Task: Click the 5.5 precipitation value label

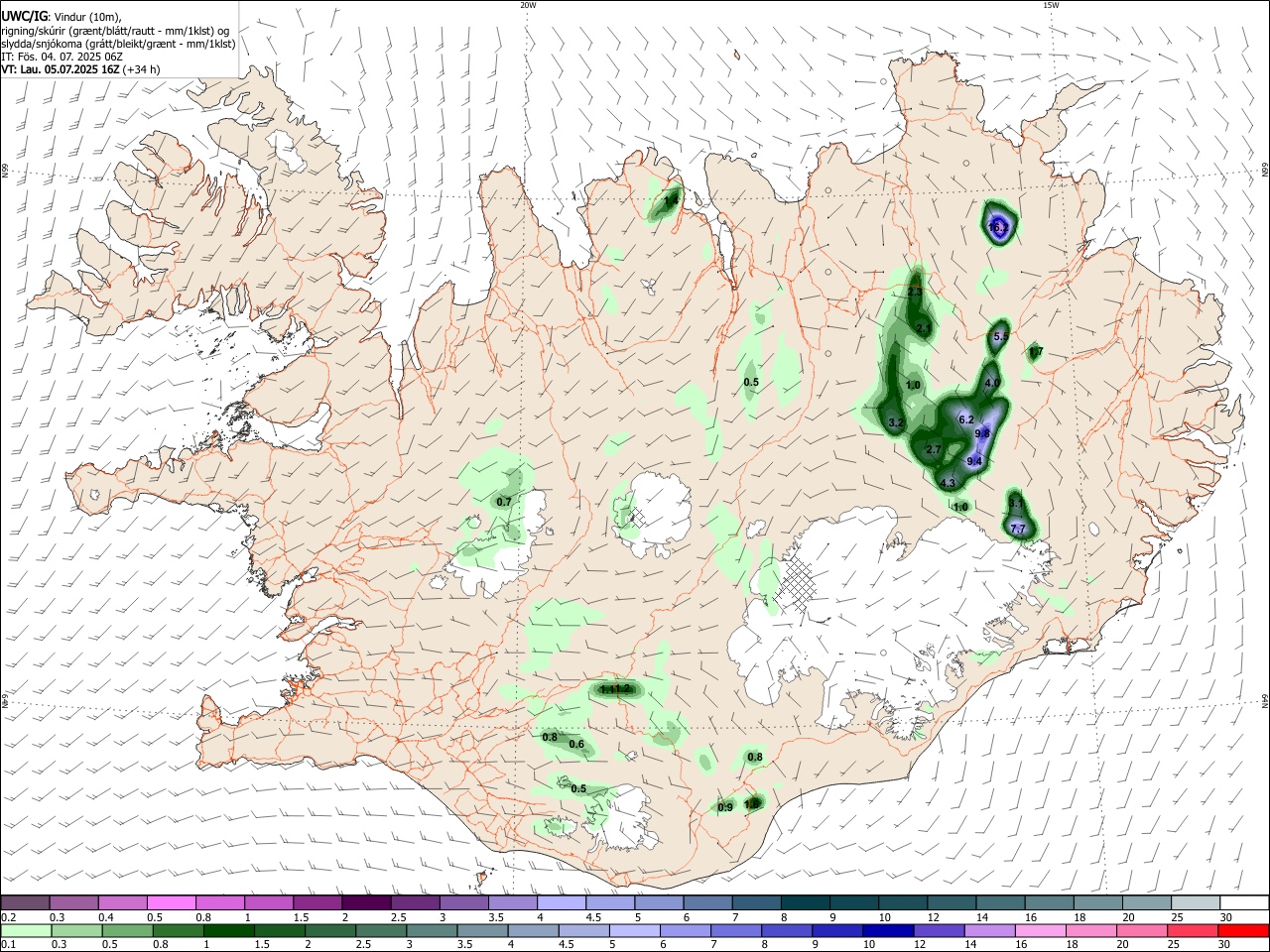Action: pos(1000,337)
